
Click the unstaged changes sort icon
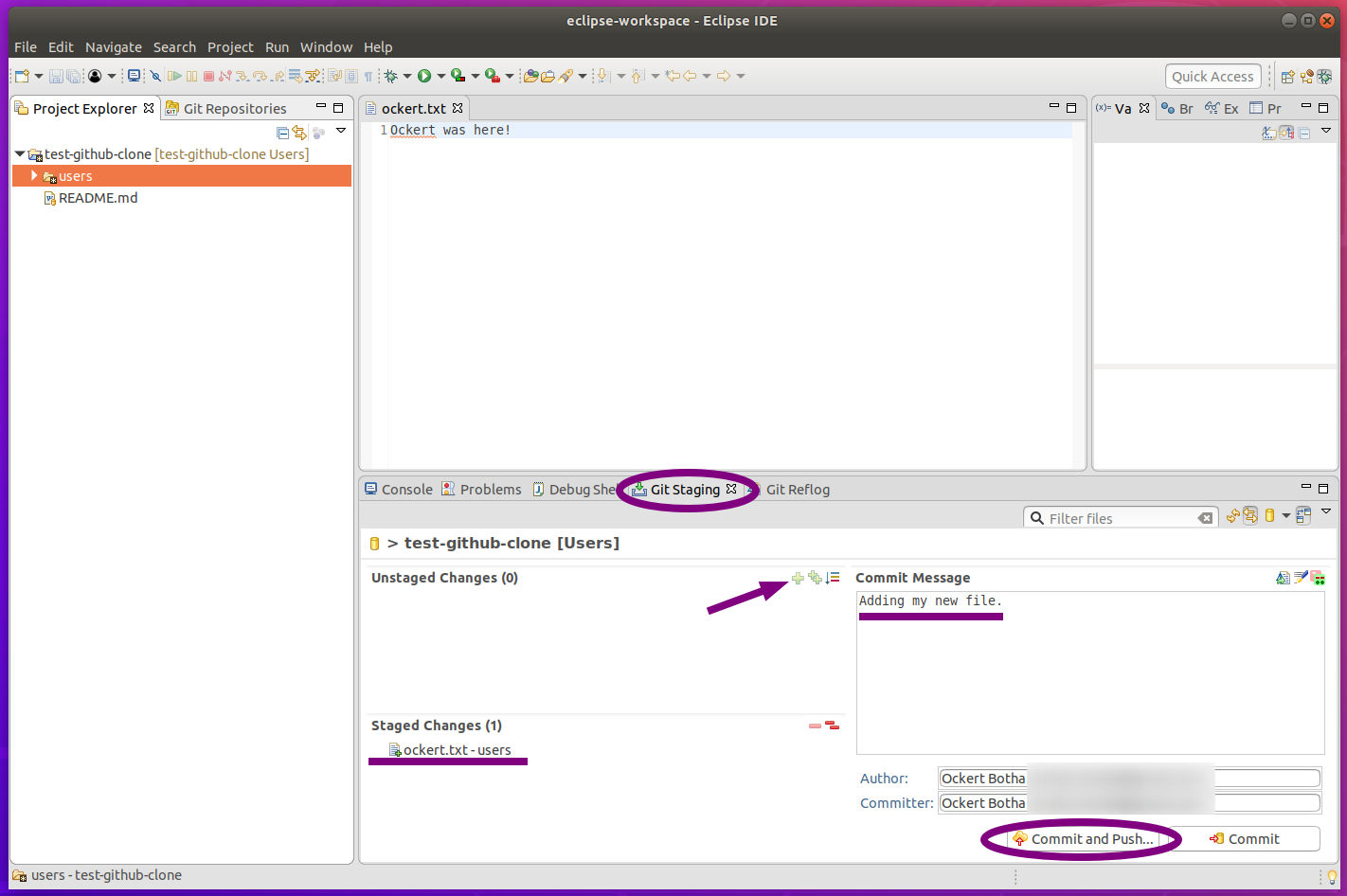(833, 578)
